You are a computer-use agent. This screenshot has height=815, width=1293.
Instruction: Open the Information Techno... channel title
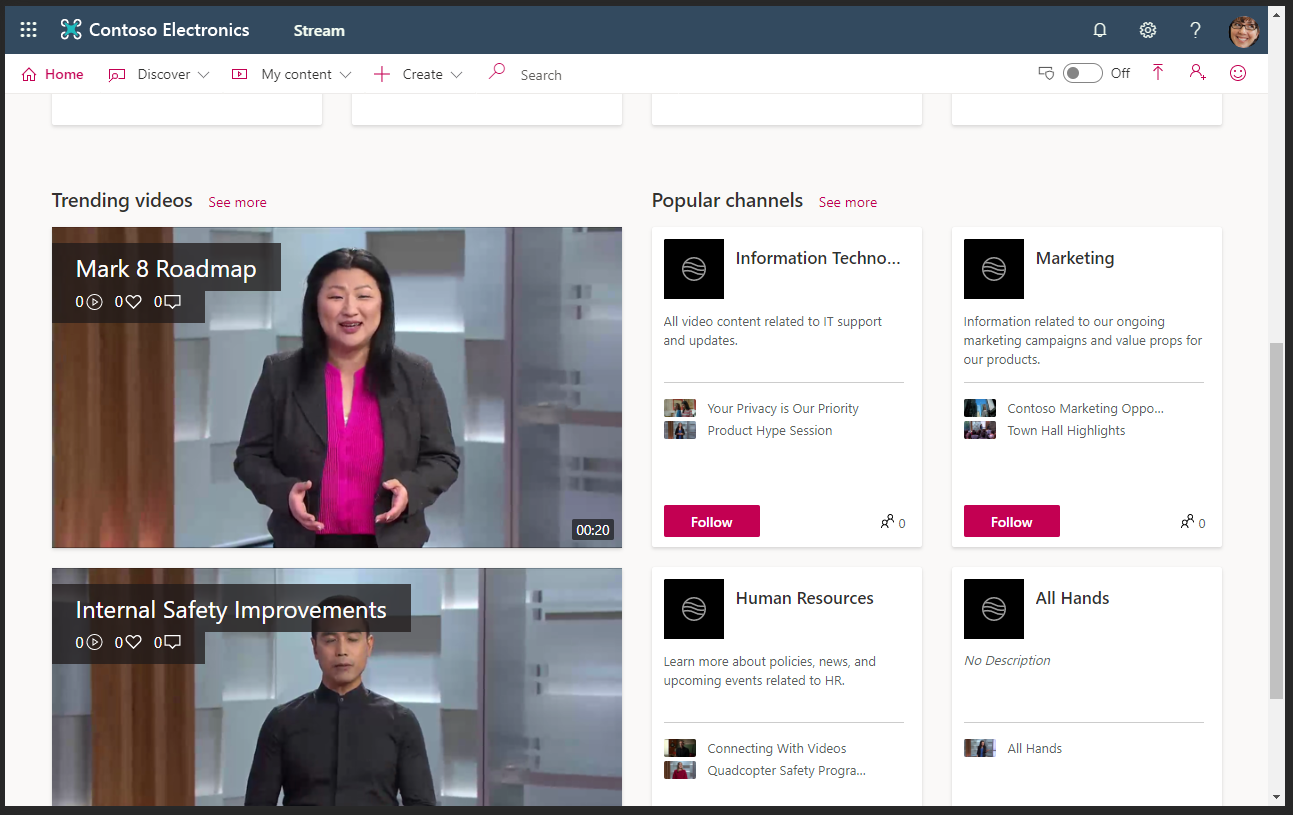click(x=818, y=258)
